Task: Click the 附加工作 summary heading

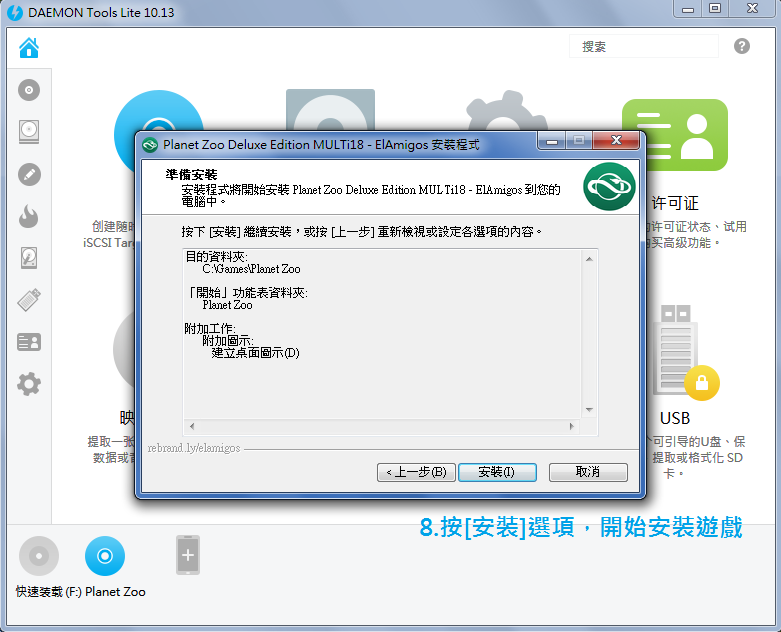Action: click(x=210, y=329)
